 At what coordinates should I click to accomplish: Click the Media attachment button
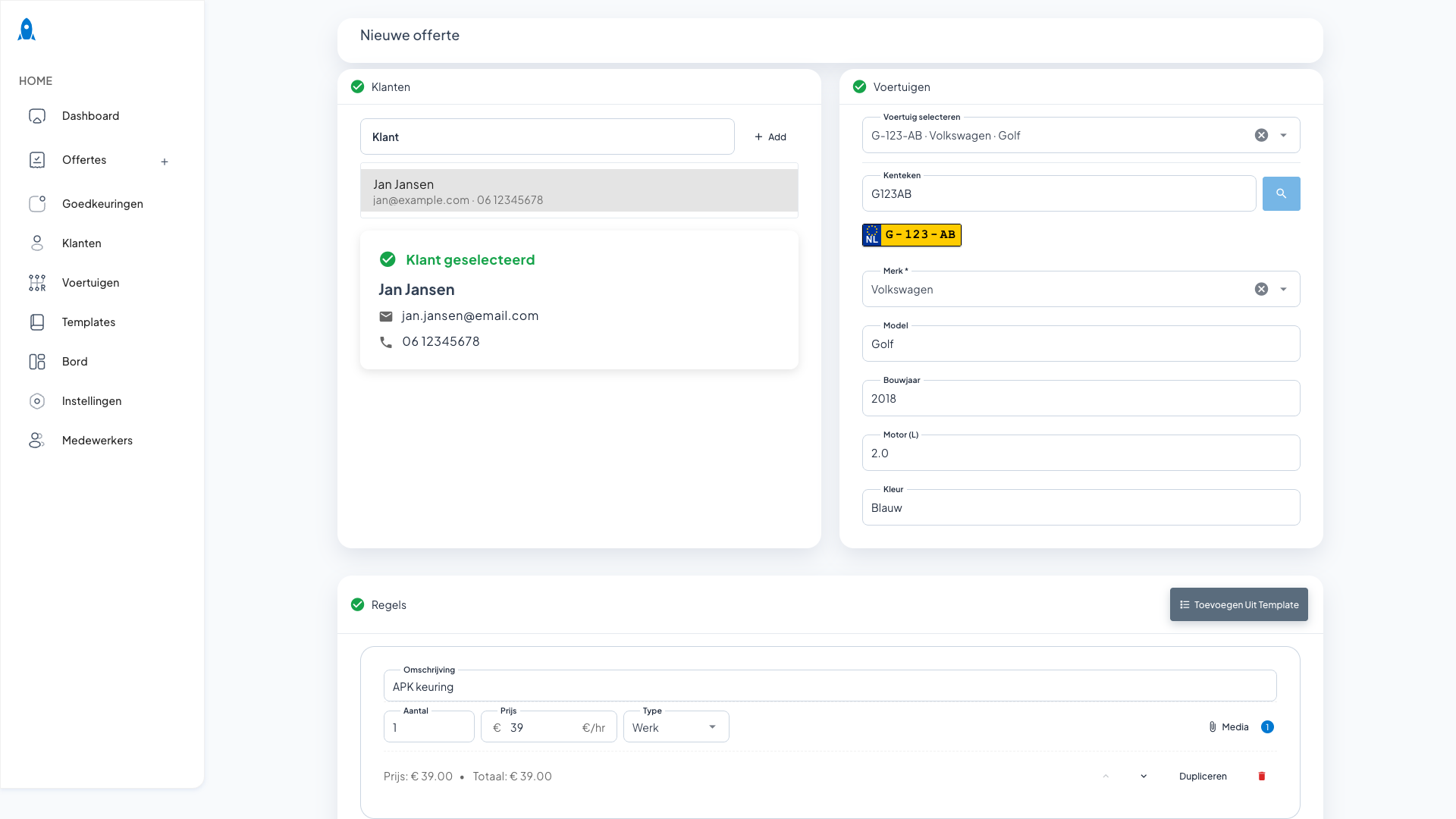[x=1228, y=727]
